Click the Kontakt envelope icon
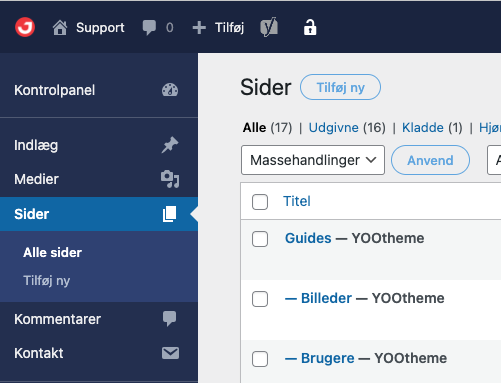The width and height of the screenshot is (501, 383). tap(170, 353)
